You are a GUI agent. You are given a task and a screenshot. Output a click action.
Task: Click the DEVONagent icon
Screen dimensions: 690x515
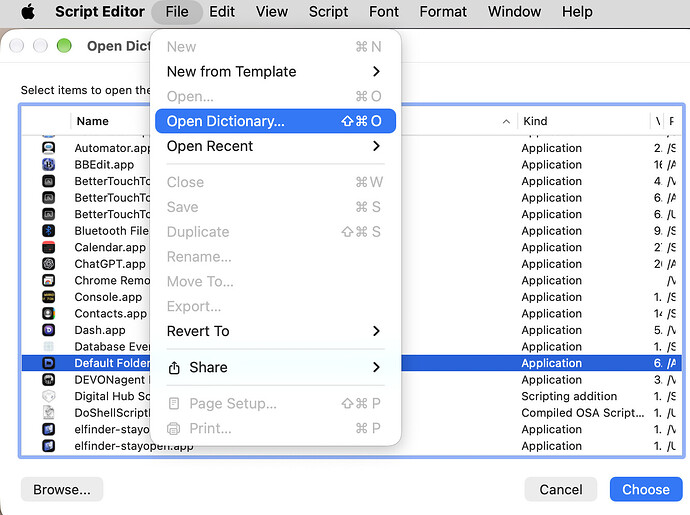[48, 379]
